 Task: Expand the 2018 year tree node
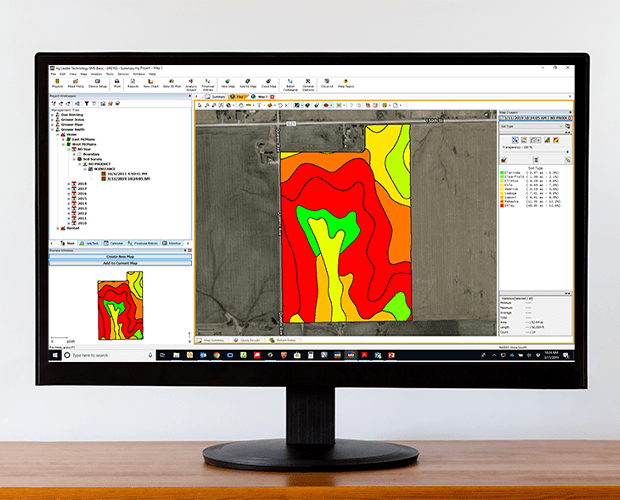pos(68,184)
